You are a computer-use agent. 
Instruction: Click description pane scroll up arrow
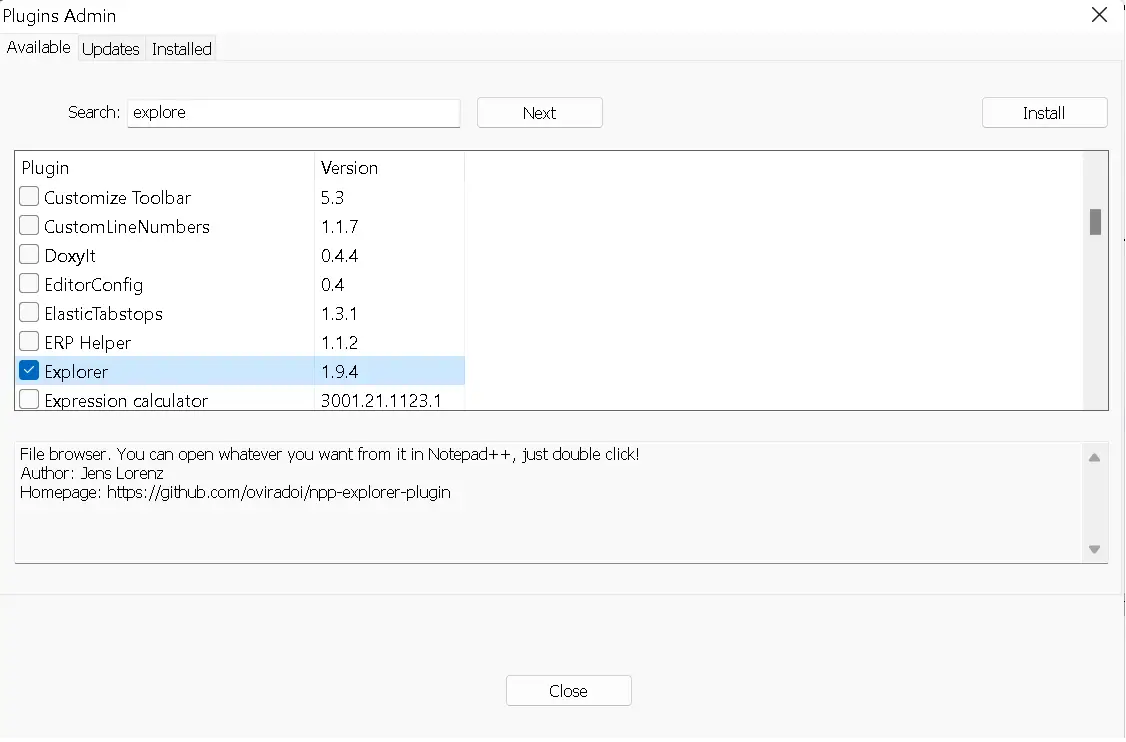tap(1094, 458)
